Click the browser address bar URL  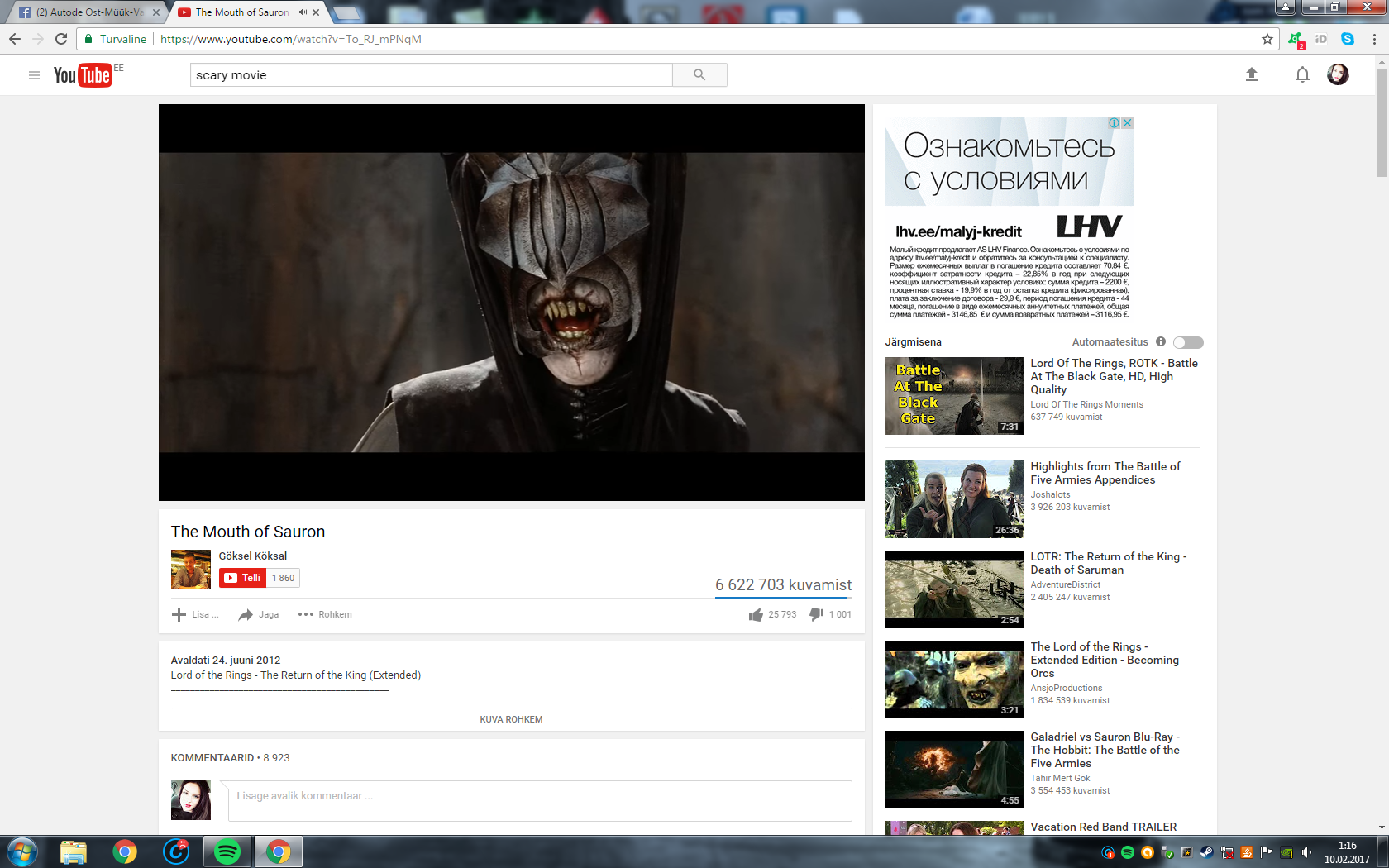[290, 39]
